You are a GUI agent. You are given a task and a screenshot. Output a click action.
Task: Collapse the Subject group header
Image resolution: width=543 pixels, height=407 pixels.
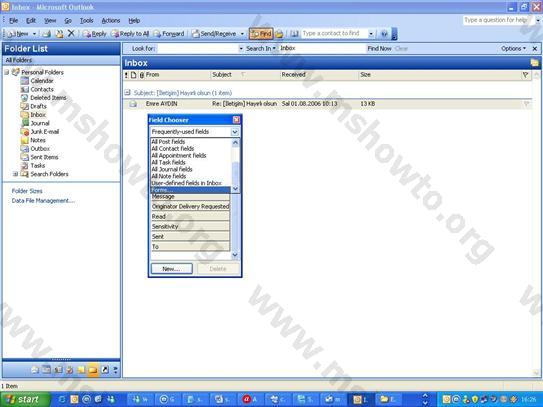coord(127,92)
